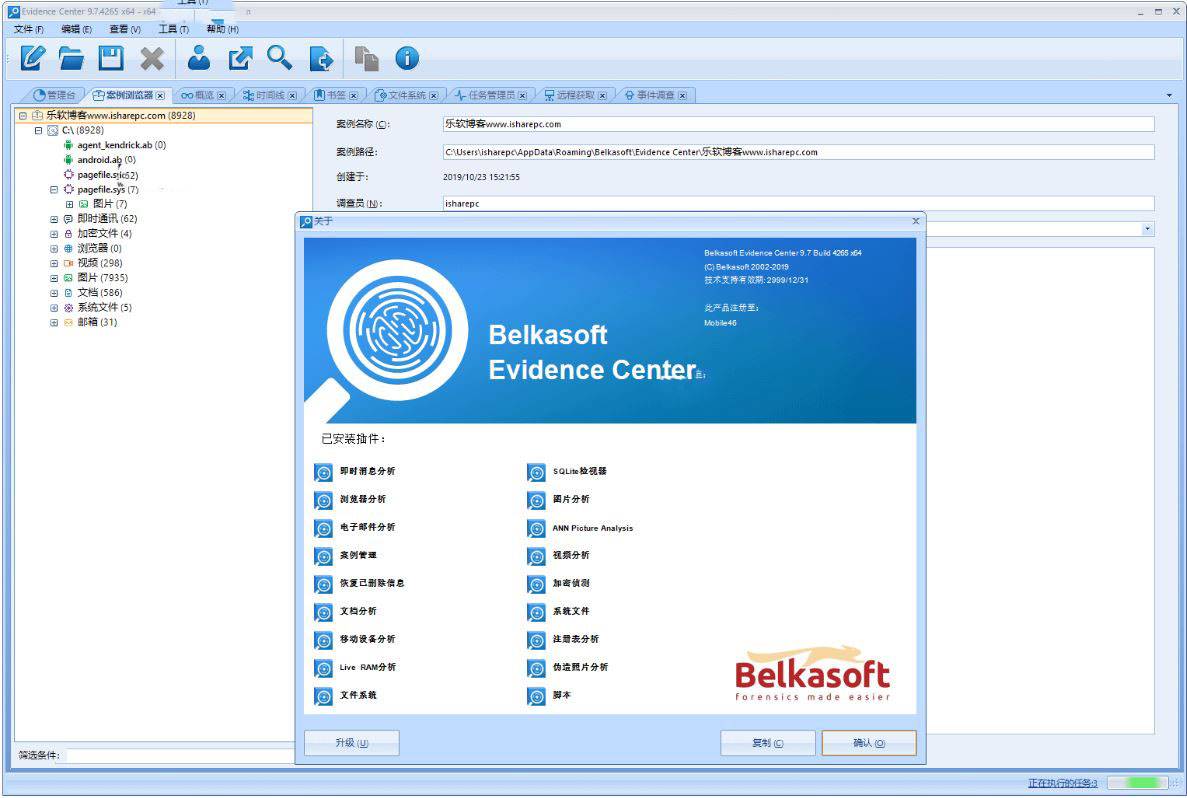Click the Live RAM分析 plugin icon

pyautogui.click(x=323, y=669)
